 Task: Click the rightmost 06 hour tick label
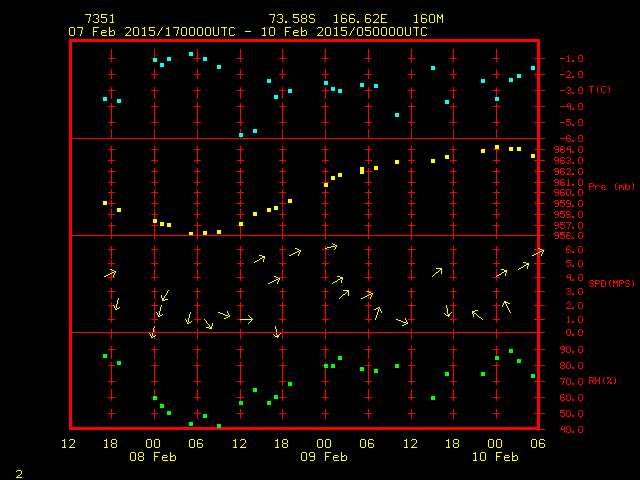[x=538, y=443]
